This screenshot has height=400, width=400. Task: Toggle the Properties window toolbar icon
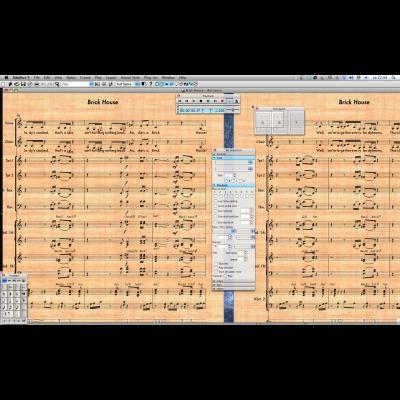tap(190, 84)
